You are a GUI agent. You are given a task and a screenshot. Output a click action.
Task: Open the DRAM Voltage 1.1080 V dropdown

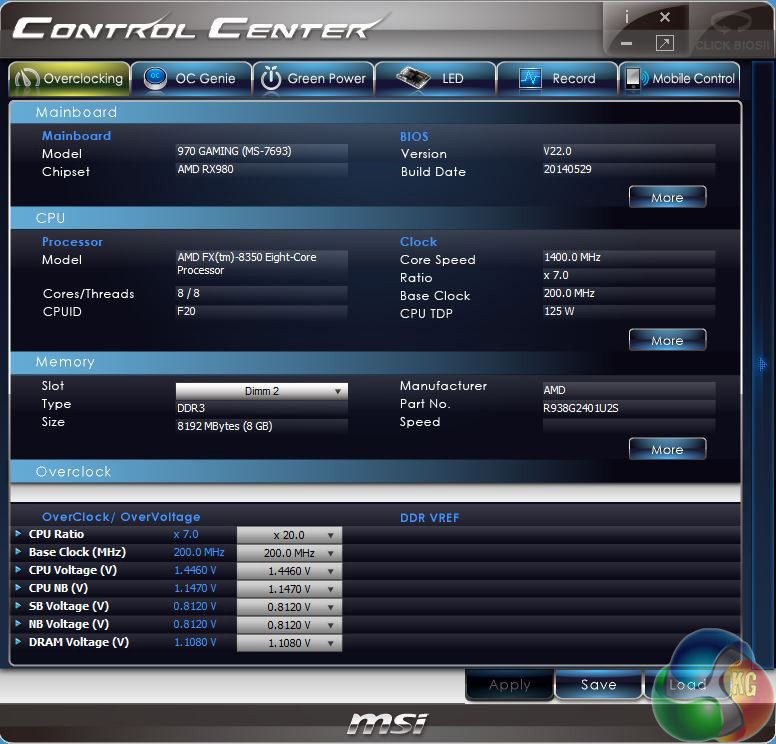290,643
